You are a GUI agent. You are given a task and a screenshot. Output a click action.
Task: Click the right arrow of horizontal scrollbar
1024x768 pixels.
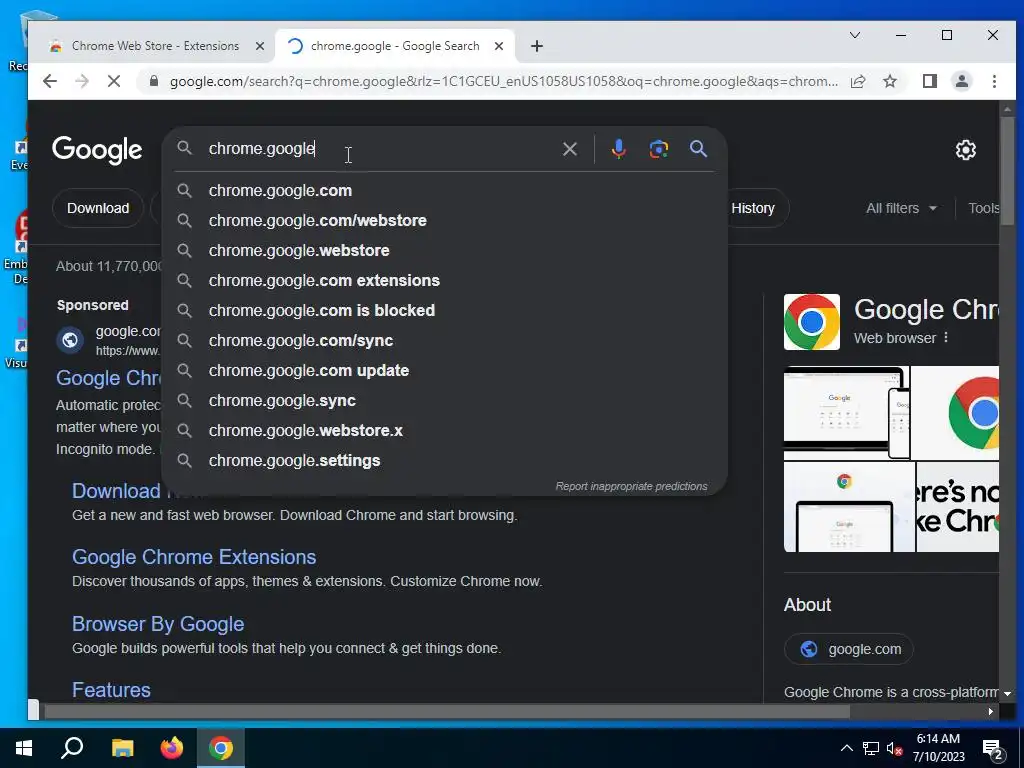tap(991, 711)
